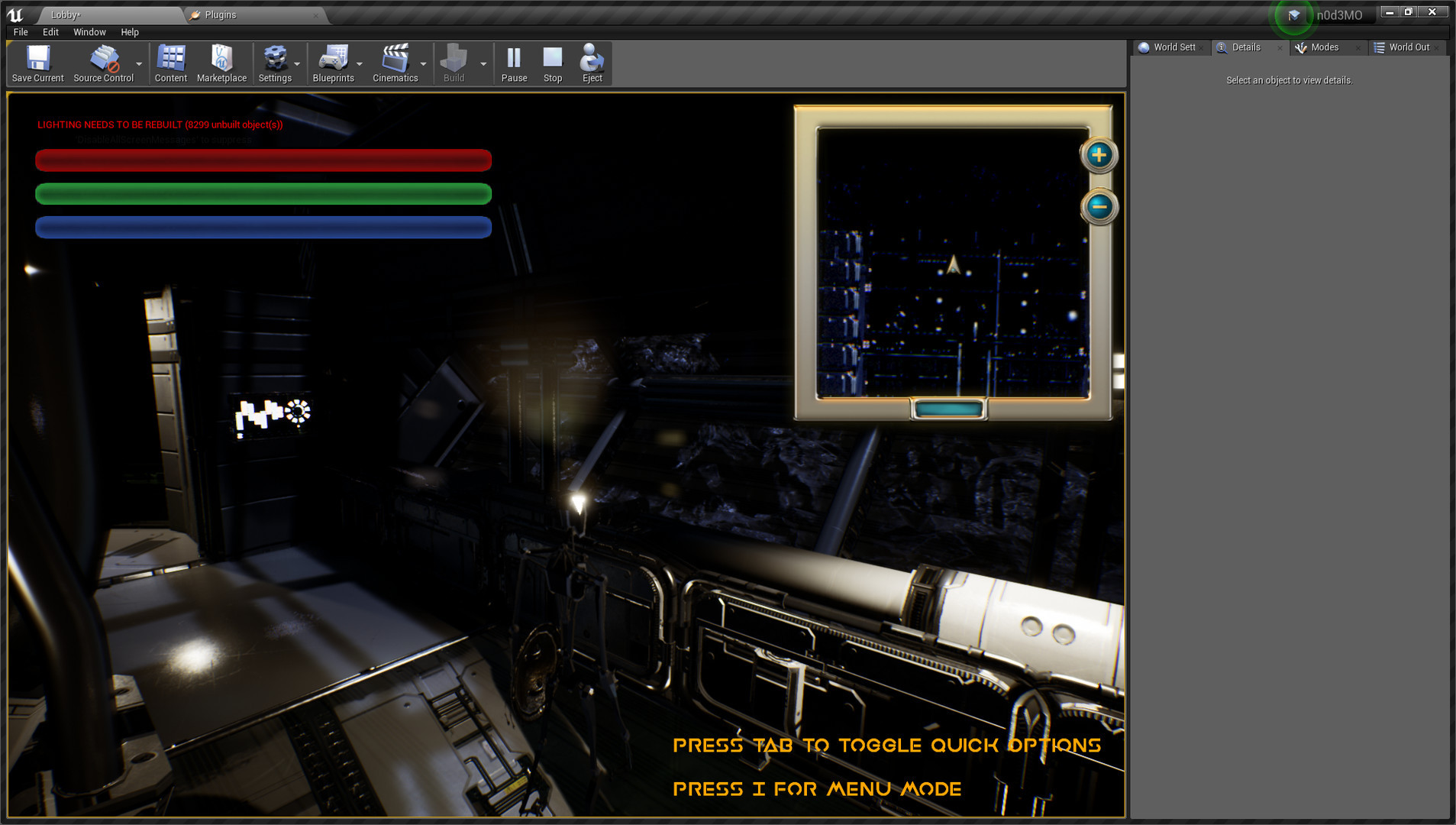The image size is (1456, 825).
Task: Eject from the player controller
Action: tap(592, 63)
